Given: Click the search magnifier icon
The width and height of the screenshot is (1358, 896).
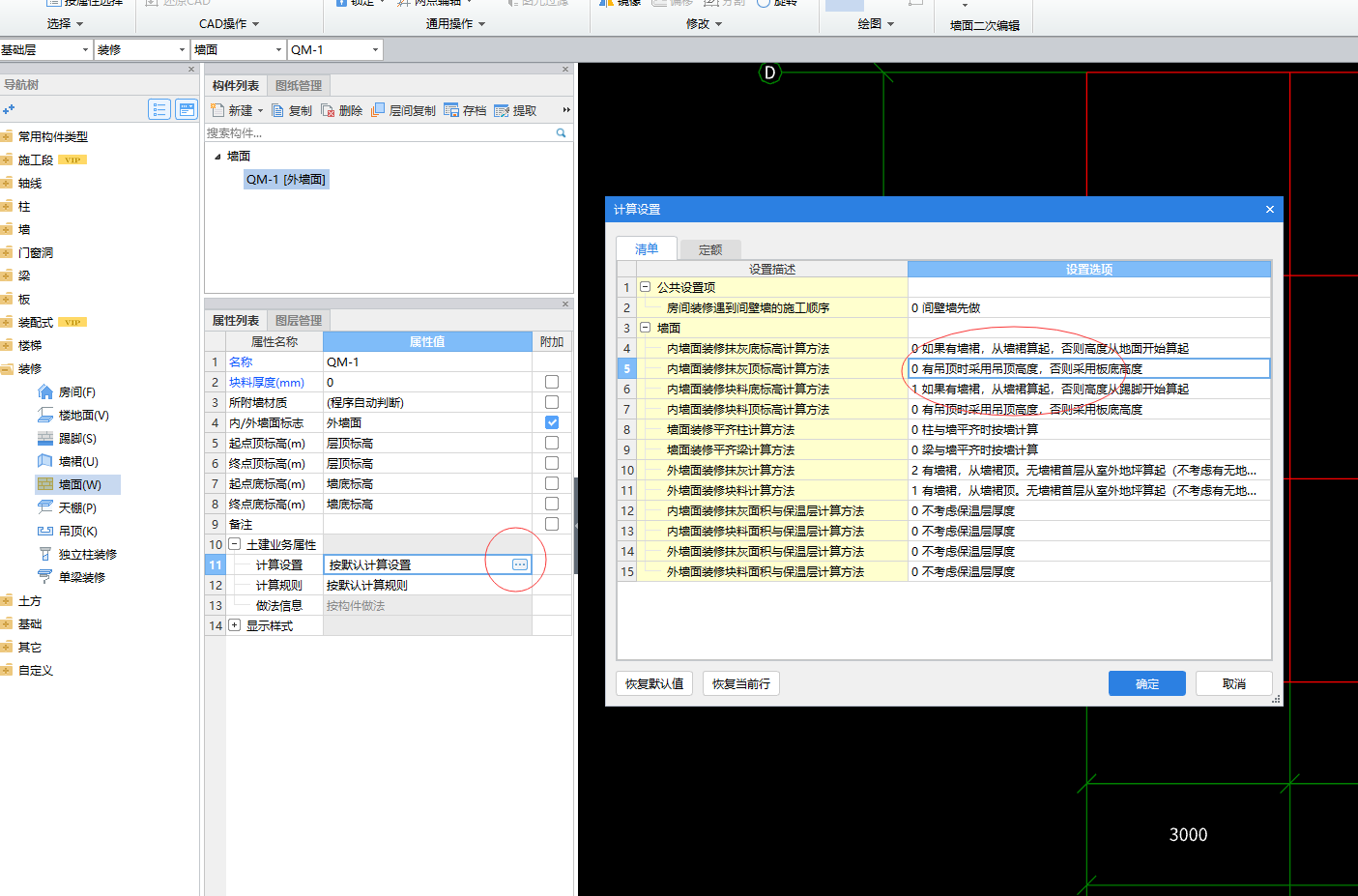Looking at the screenshot, I should pyautogui.click(x=561, y=133).
